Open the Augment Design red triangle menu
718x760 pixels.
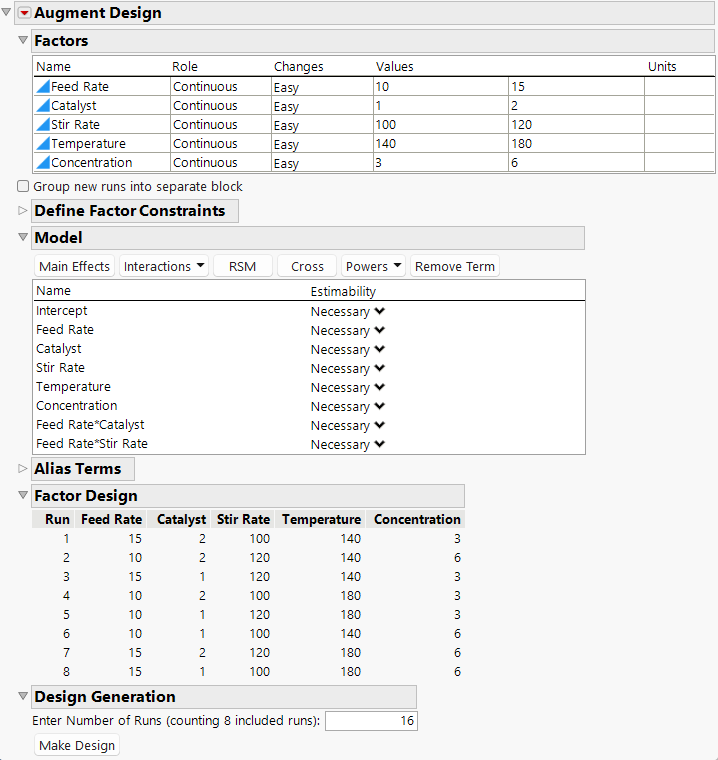pos(24,13)
